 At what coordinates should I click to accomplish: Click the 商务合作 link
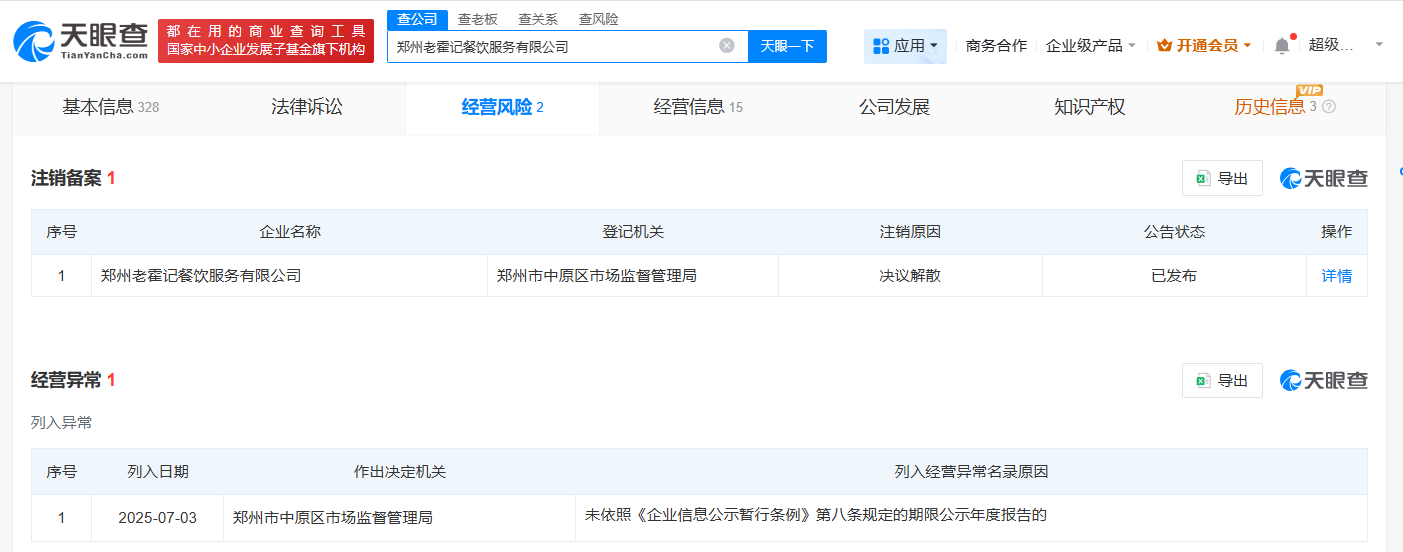coord(996,45)
